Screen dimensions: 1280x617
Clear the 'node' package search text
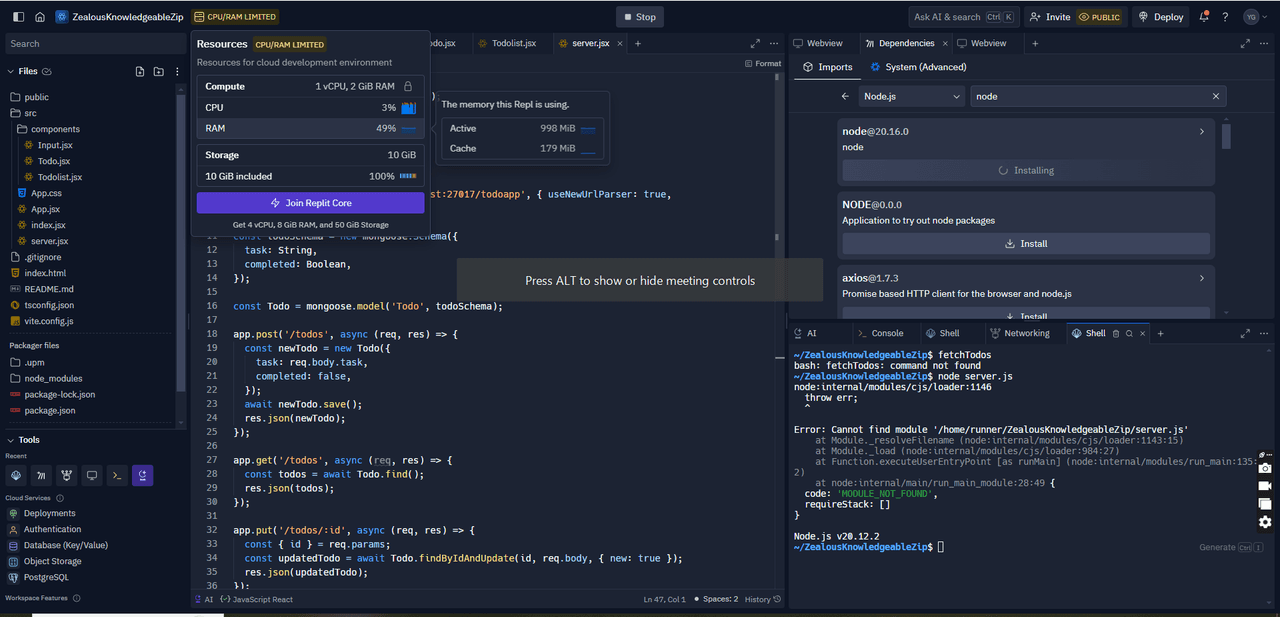pos(1216,96)
